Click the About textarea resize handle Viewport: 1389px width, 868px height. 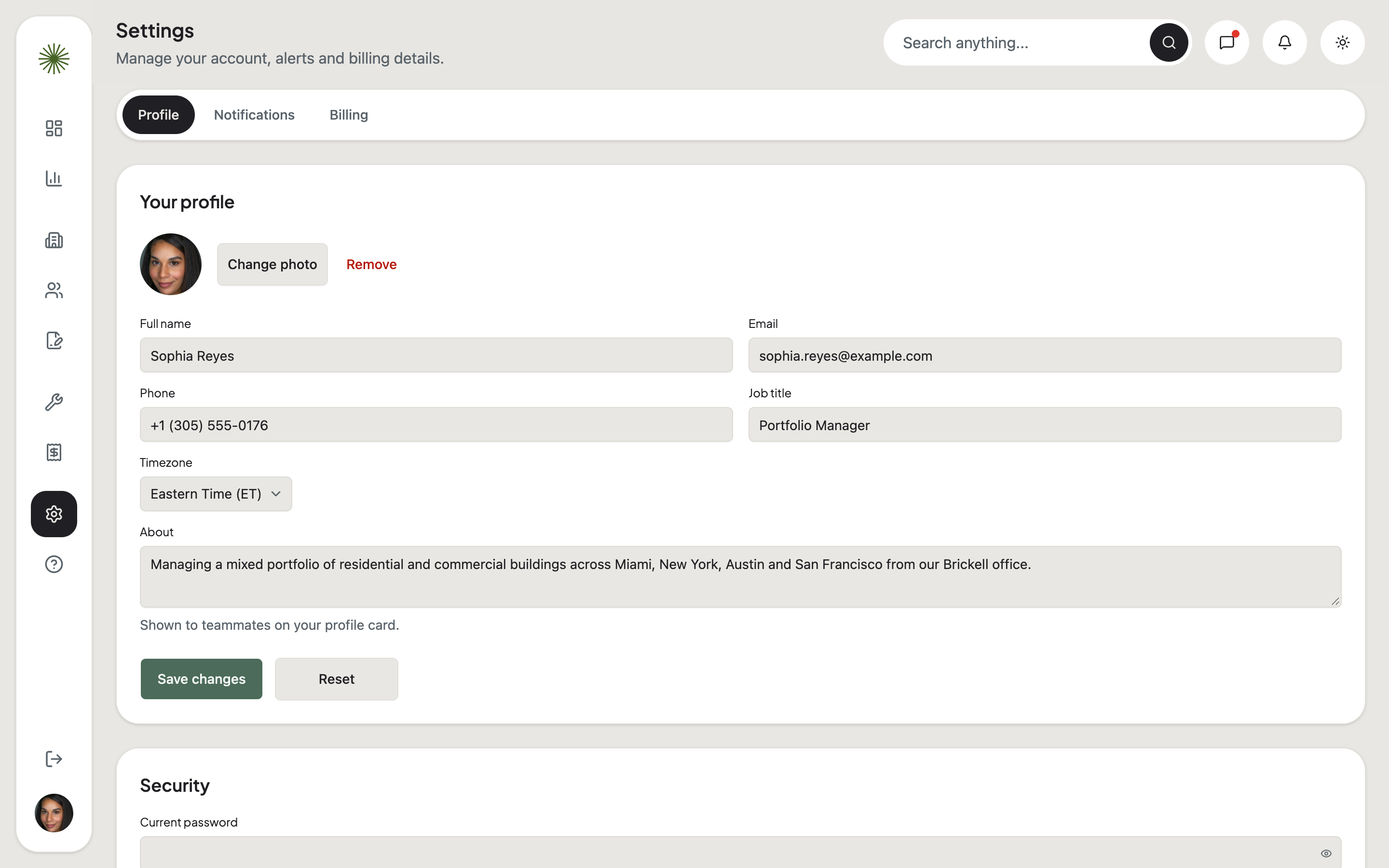tap(1335, 601)
